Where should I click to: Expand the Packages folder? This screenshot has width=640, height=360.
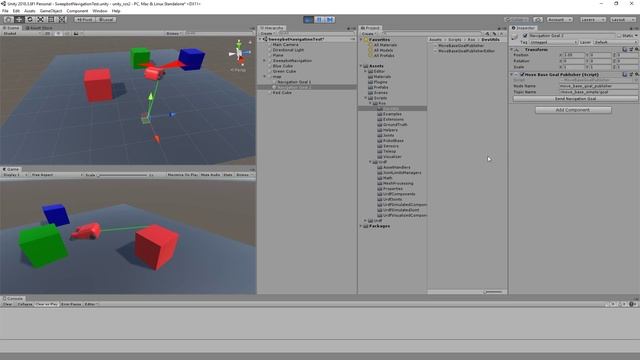point(361,226)
